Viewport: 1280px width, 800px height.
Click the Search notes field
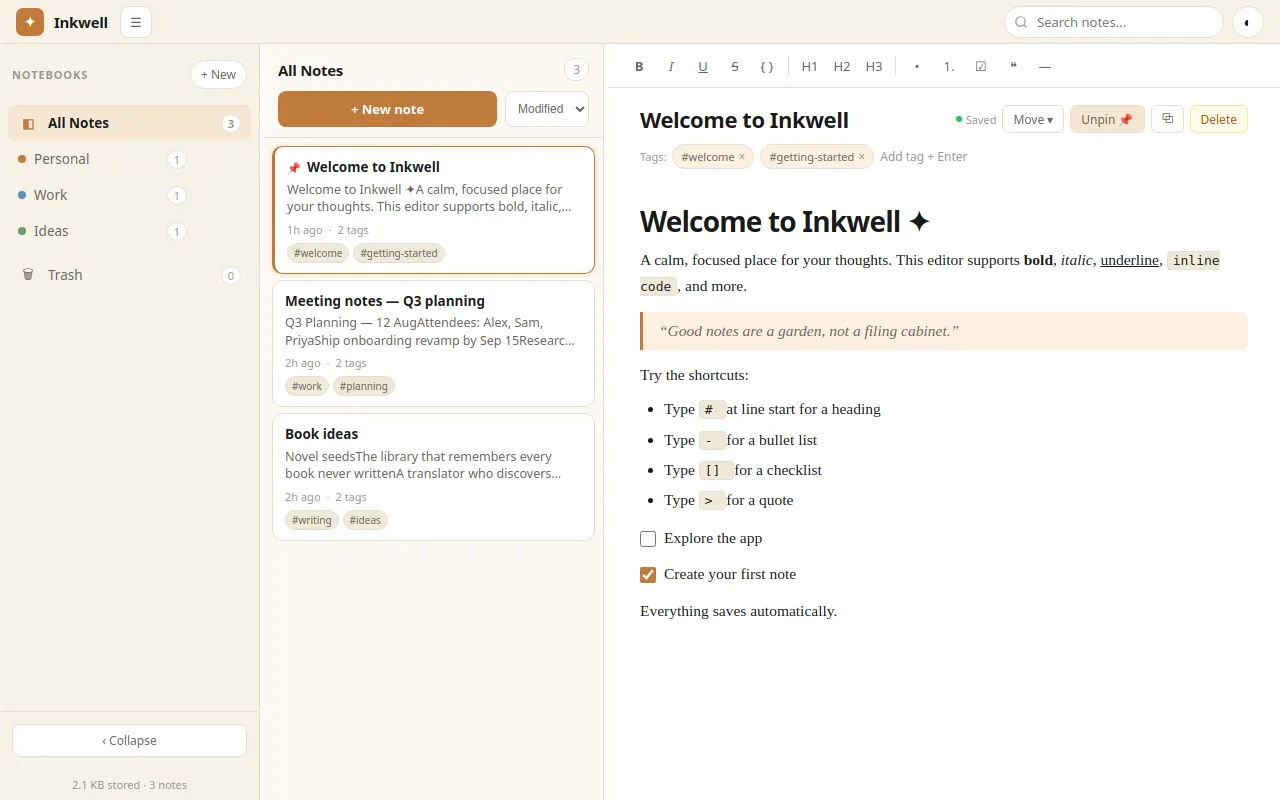coord(1113,22)
